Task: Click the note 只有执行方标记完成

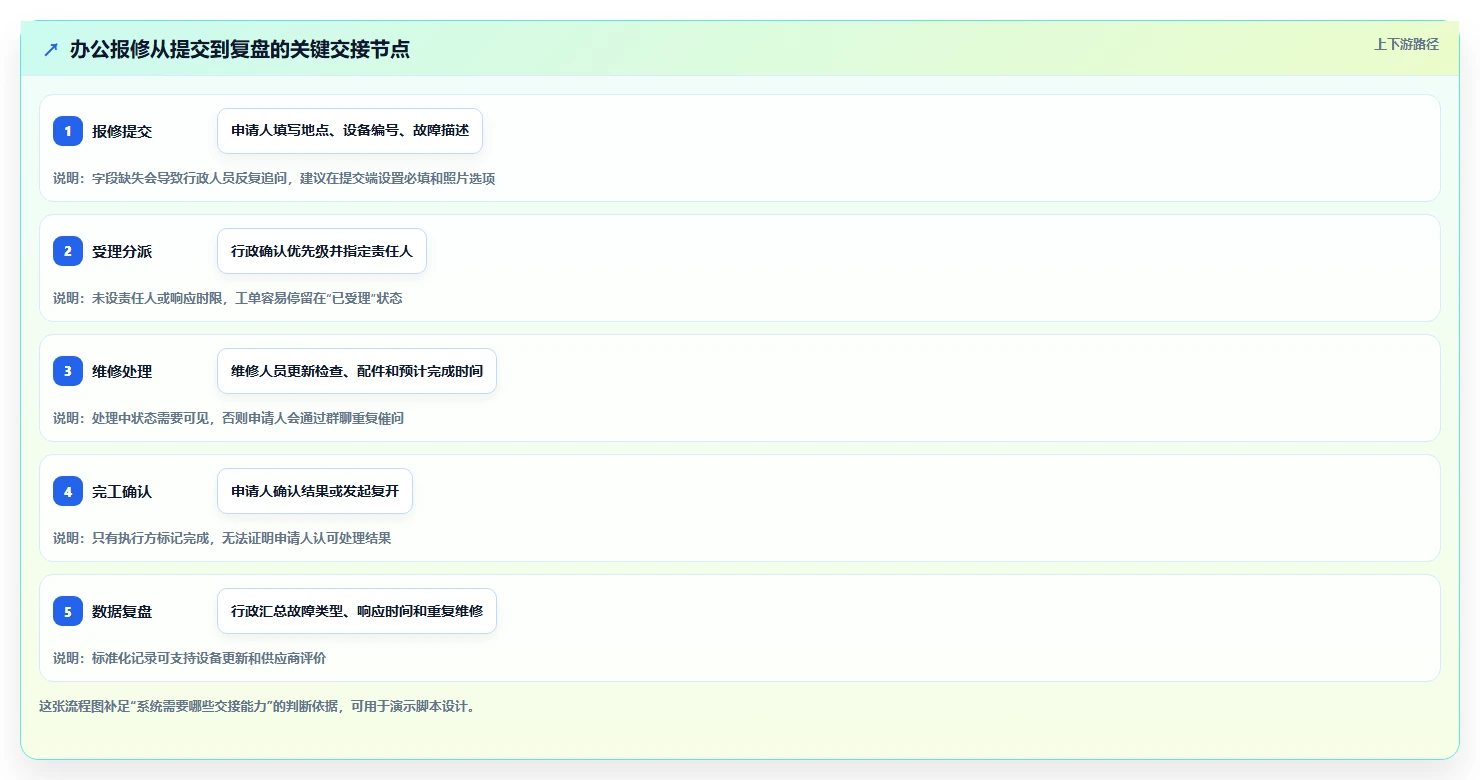Action: (222, 538)
